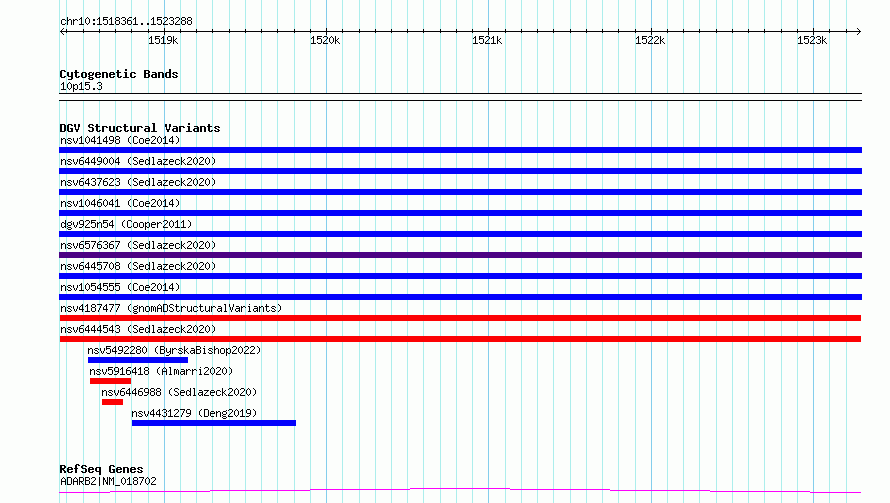Click the blue bar under nsv6437623
890x503 pixels.
pyautogui.click(x=460, y=192)
